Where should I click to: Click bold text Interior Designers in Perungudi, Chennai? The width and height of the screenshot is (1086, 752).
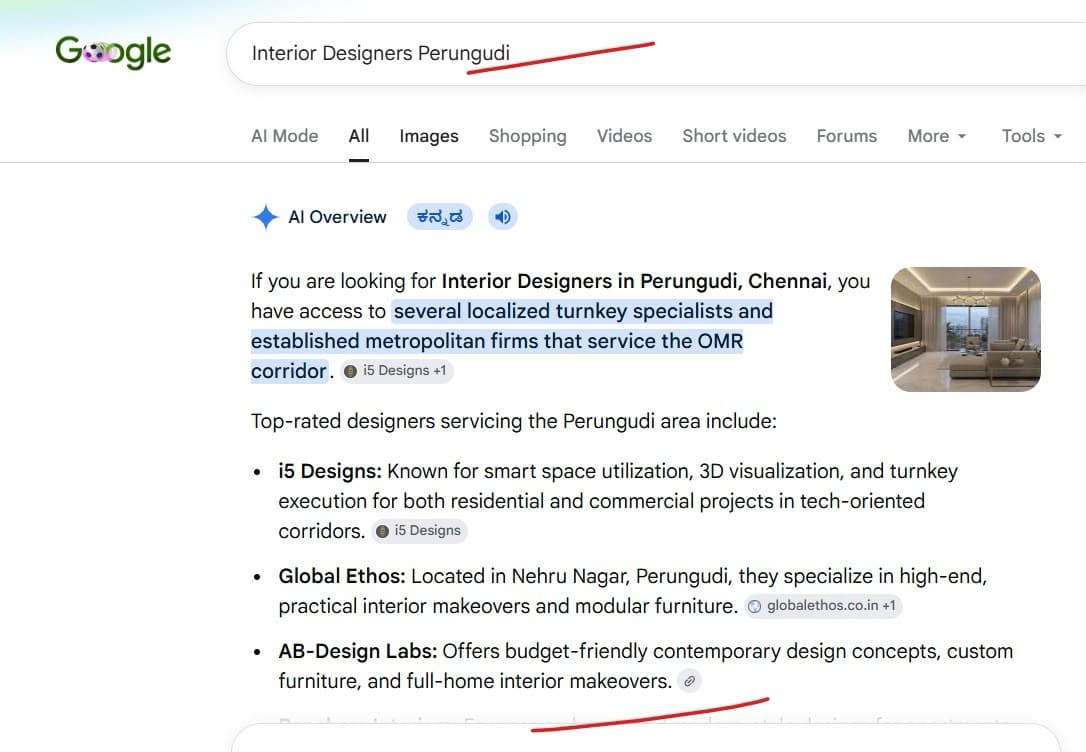click(634, 281)
